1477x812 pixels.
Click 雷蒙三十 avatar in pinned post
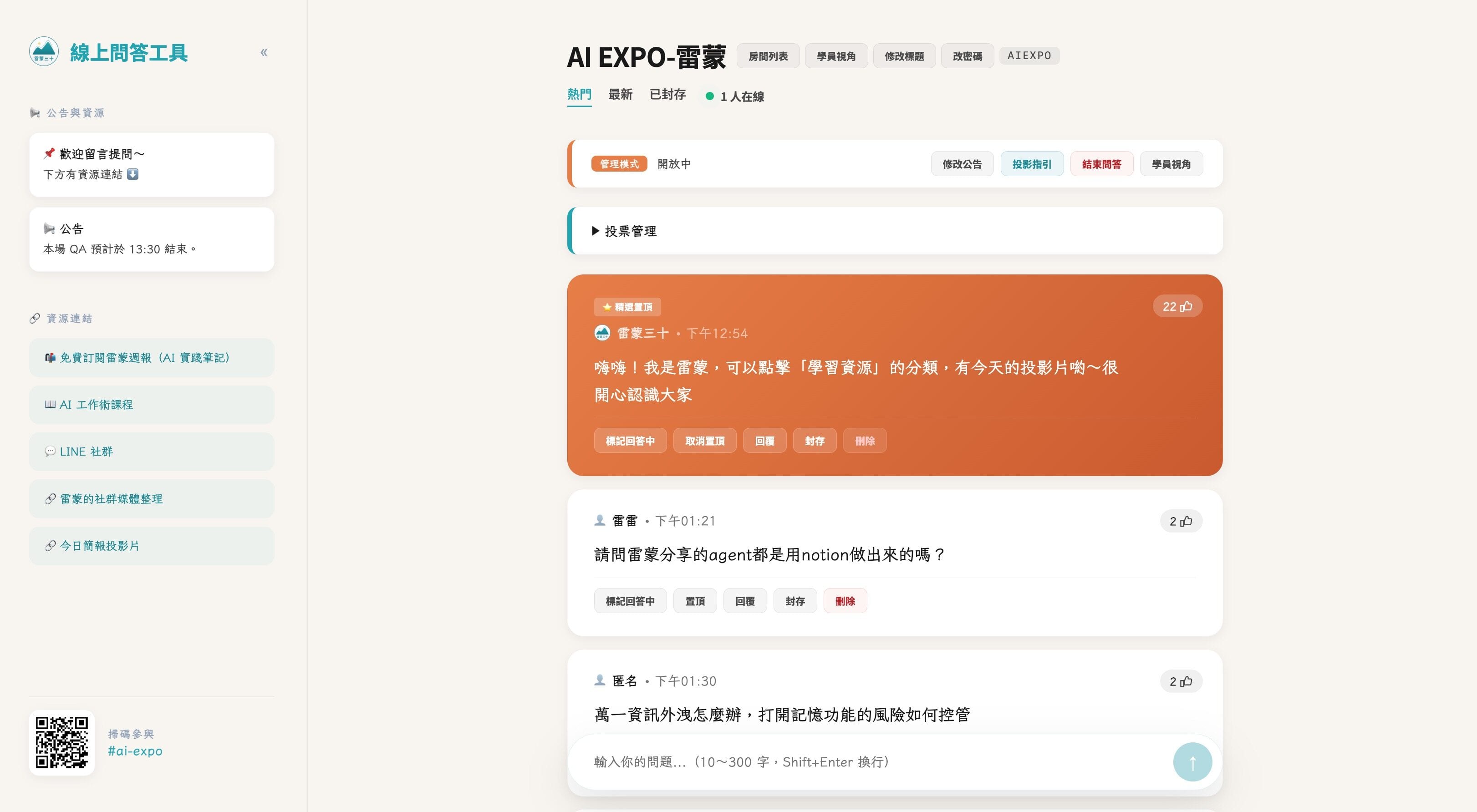tap(602, 333)
